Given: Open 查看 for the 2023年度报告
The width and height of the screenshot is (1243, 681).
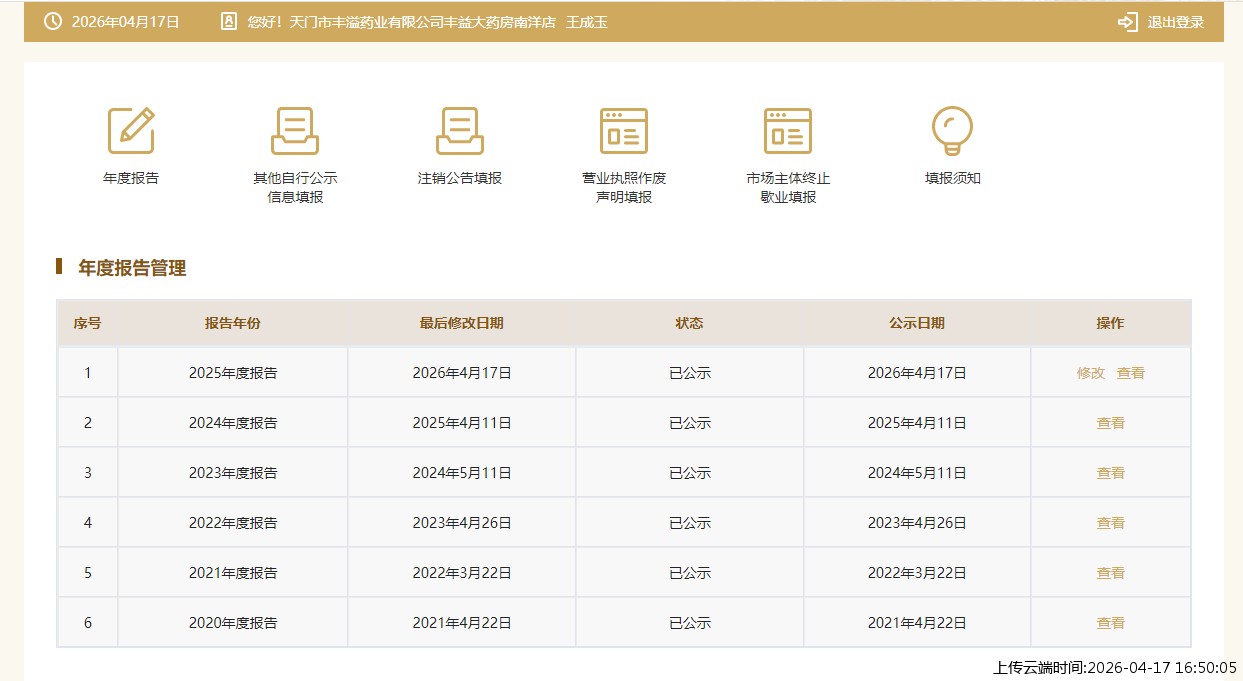Looking at the screenshot, I should coord(1111,473).
